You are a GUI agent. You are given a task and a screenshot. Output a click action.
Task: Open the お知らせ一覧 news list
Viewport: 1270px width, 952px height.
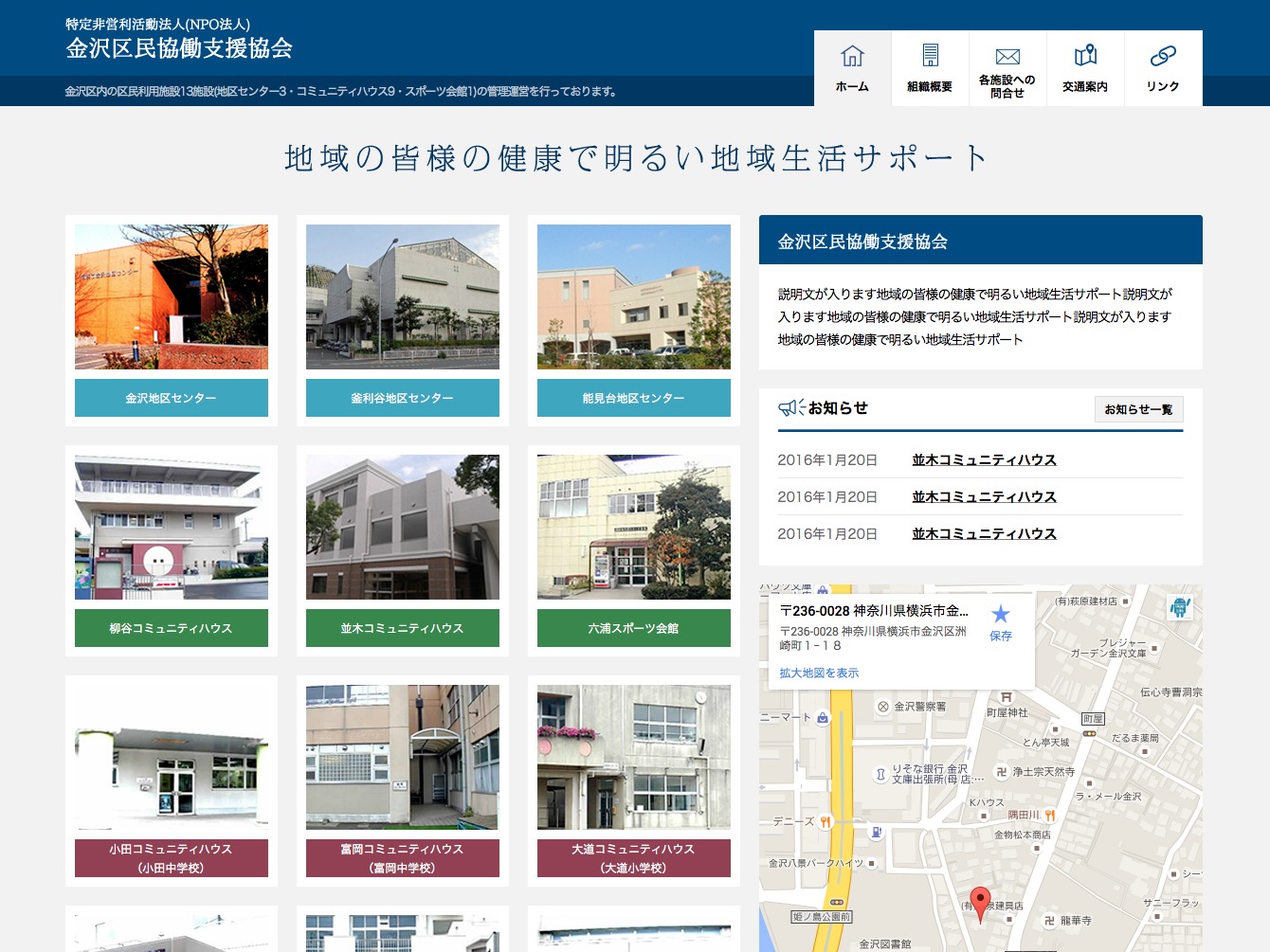[1138, 409]
